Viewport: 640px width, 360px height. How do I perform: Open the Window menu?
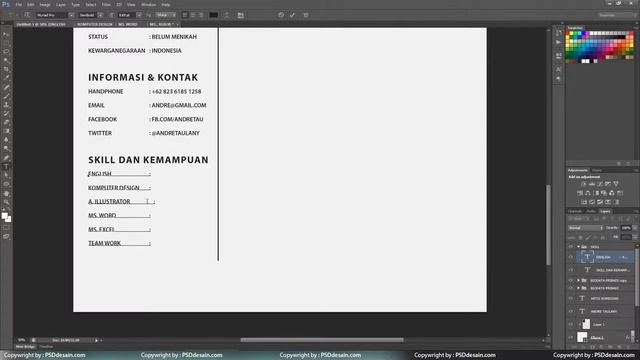[149, 4]
